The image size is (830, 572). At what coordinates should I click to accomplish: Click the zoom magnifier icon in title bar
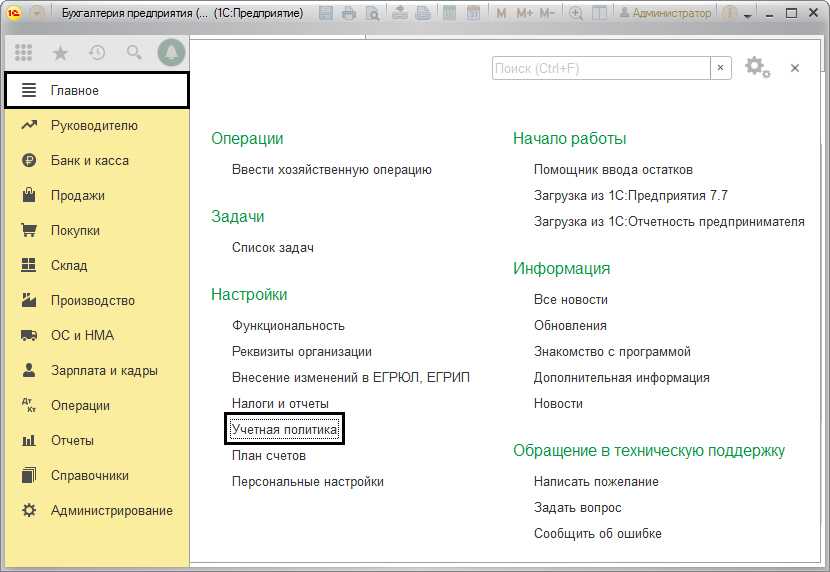tap(576, 14)
